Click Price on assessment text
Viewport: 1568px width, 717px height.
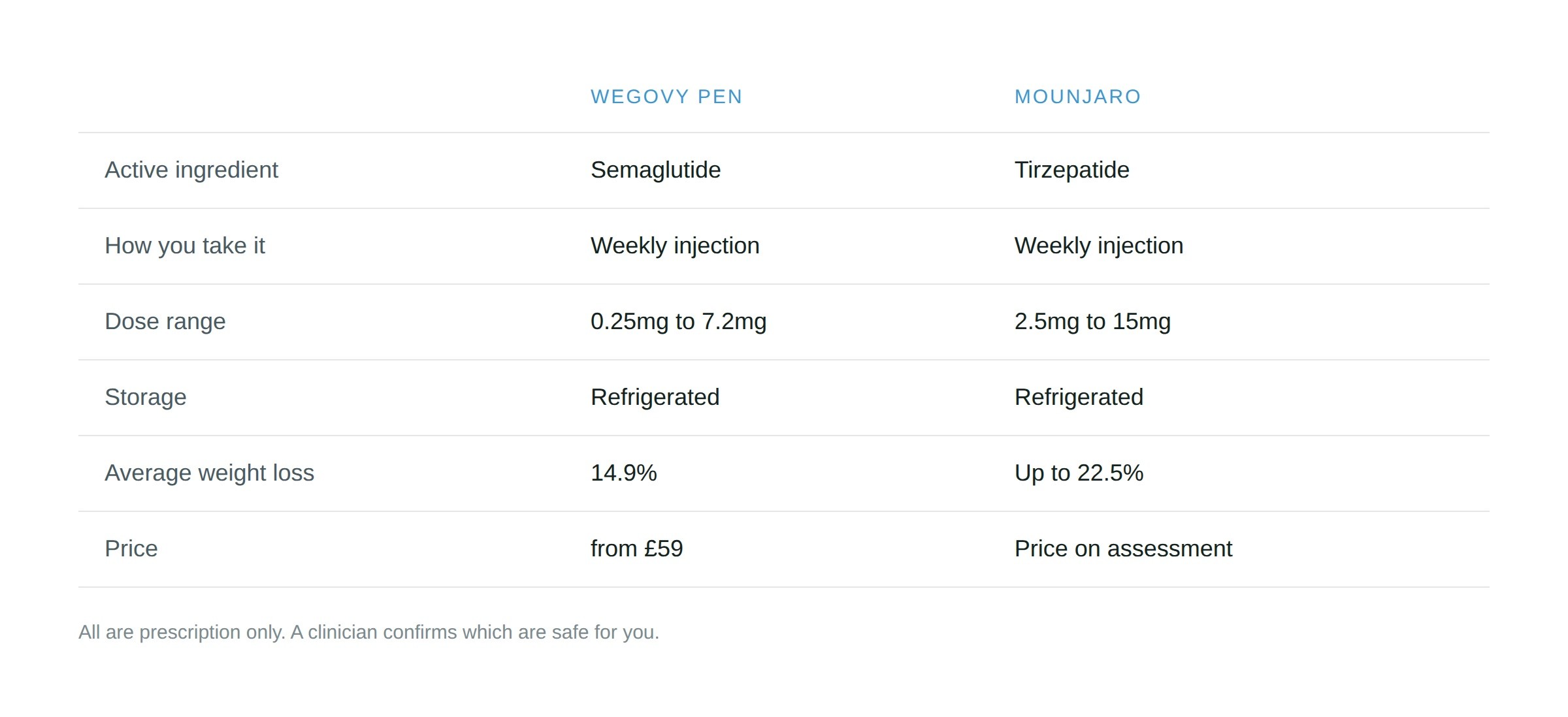(1123, 549)
